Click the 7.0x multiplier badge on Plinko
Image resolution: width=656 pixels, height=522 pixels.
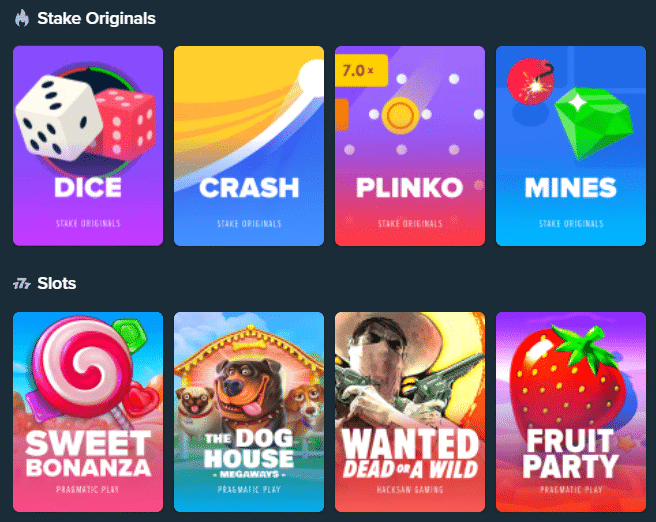361,70
